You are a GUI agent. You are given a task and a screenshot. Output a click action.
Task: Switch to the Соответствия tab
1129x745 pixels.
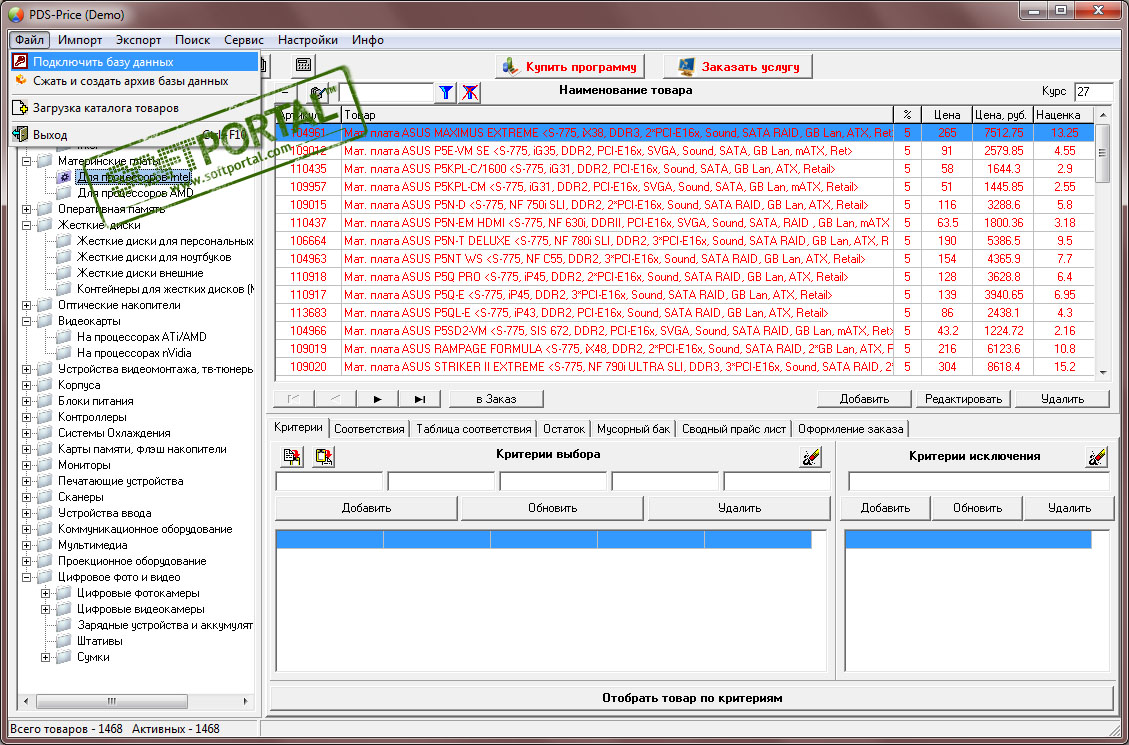pyautogui.click(x=369, y=429)
